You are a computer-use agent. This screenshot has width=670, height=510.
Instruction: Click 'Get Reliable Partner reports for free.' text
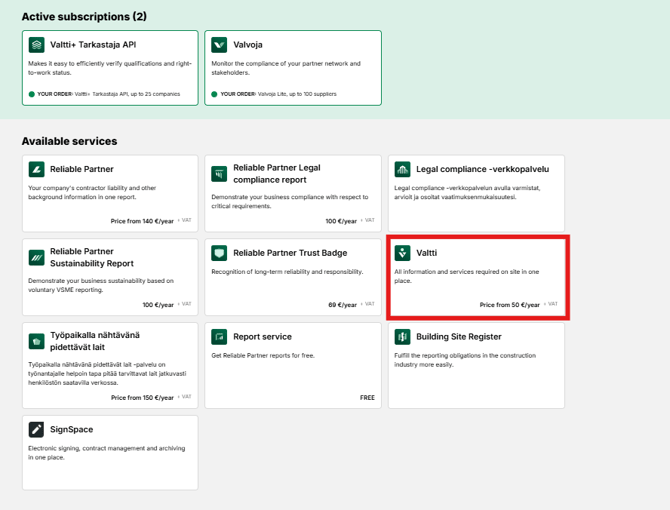263,355
